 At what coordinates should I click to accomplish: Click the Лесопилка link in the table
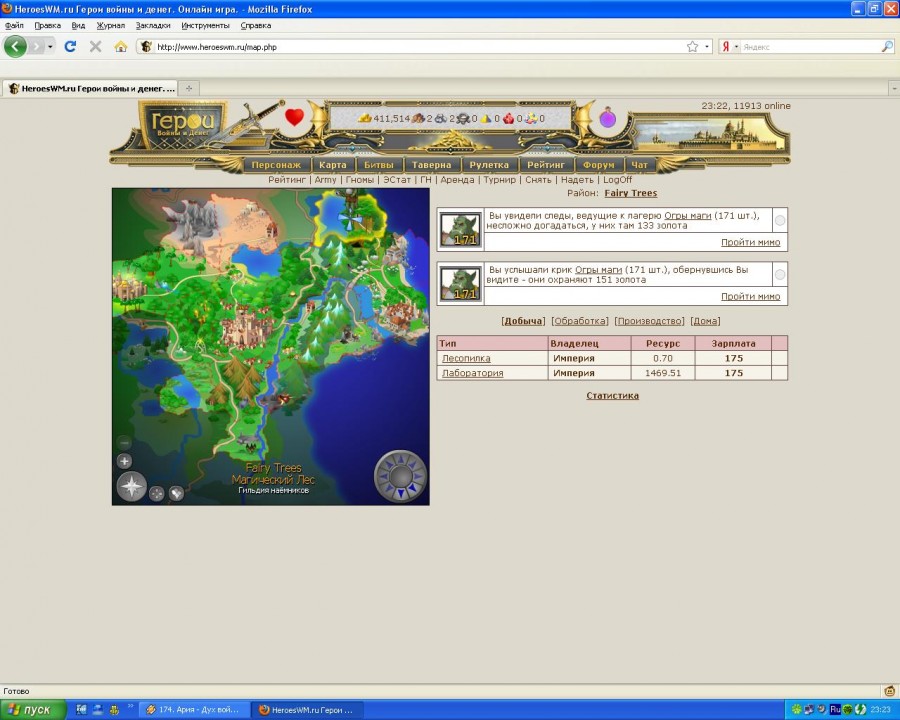(466, 358)
